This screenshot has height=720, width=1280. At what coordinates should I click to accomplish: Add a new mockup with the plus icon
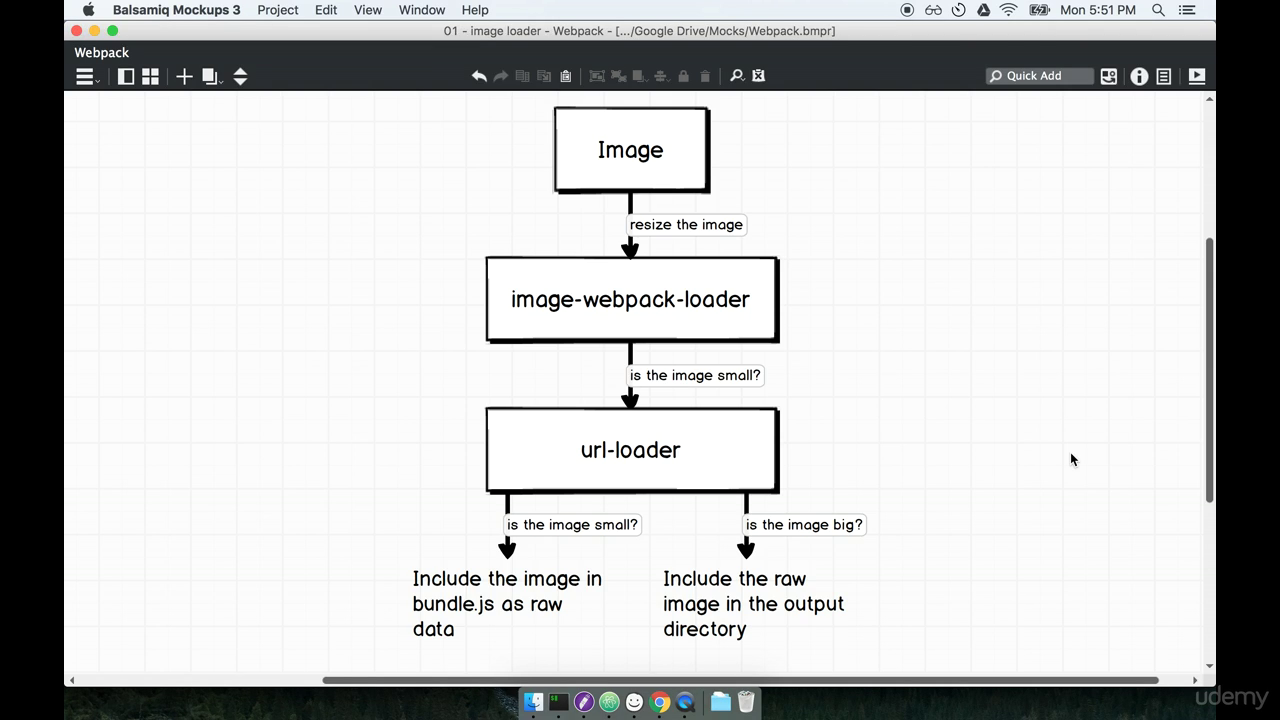coord(184,76)
